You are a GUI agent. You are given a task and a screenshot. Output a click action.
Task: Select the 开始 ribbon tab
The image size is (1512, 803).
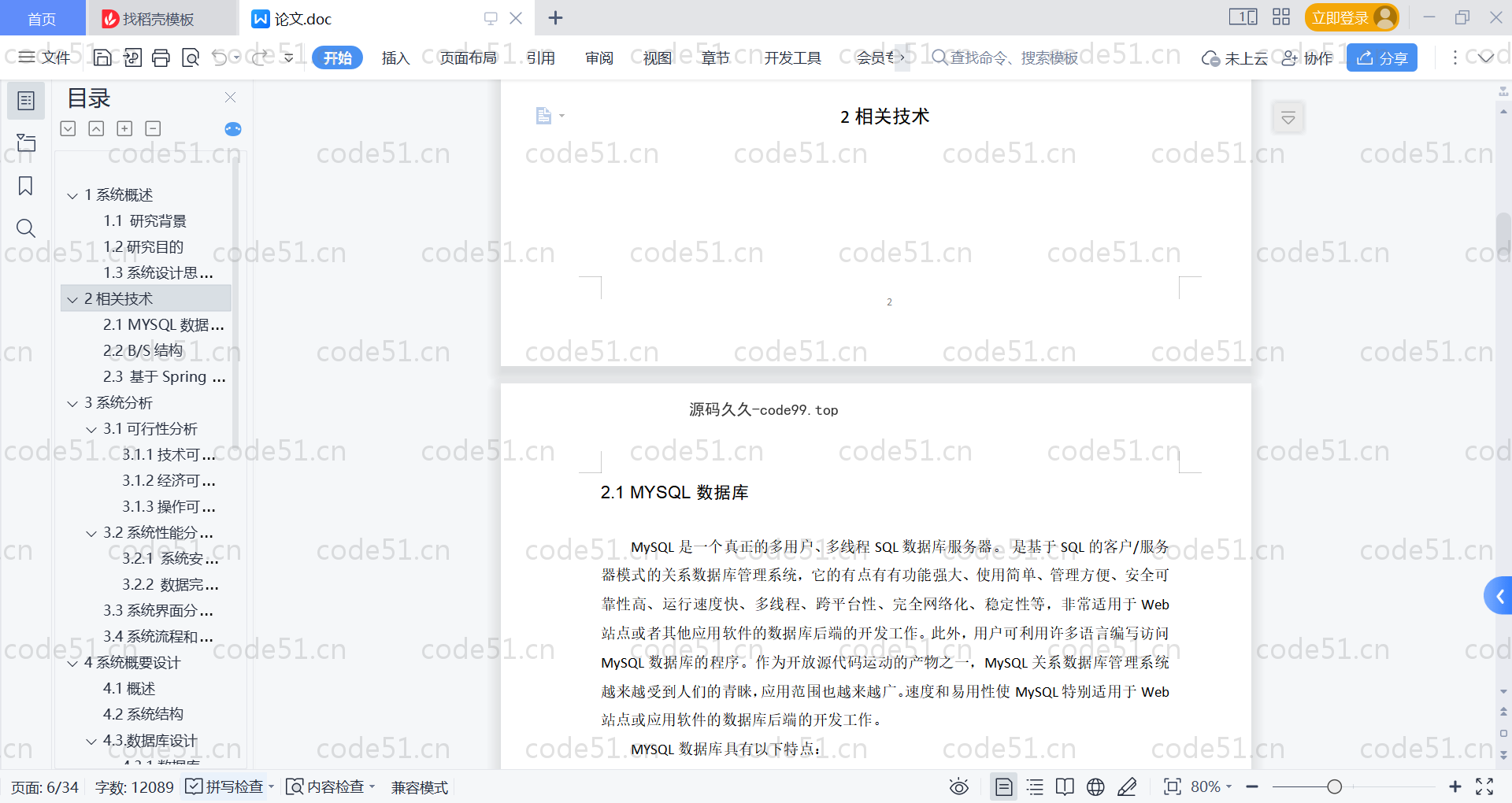(338, 57)
